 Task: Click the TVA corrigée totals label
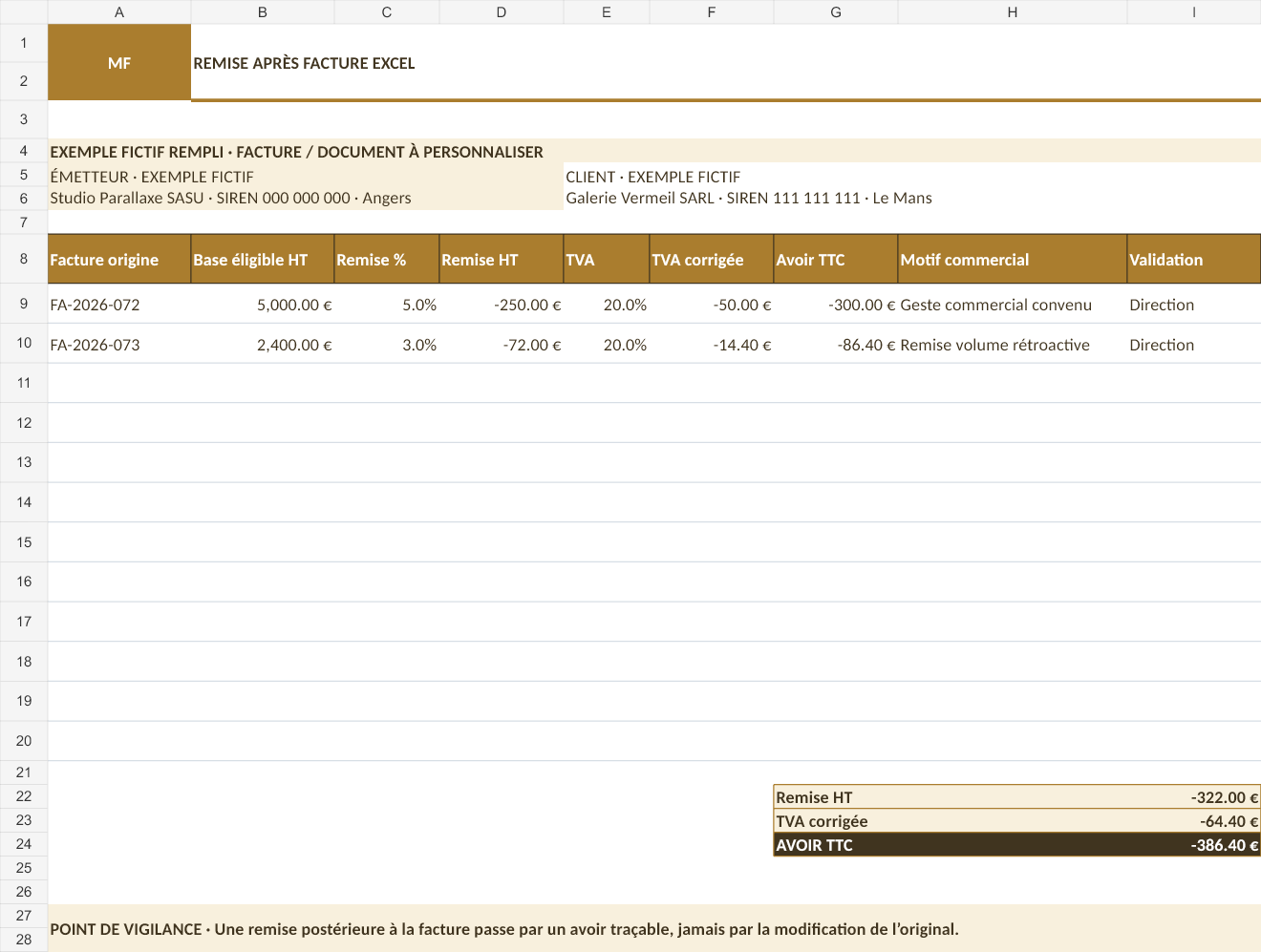click(822, 820)
